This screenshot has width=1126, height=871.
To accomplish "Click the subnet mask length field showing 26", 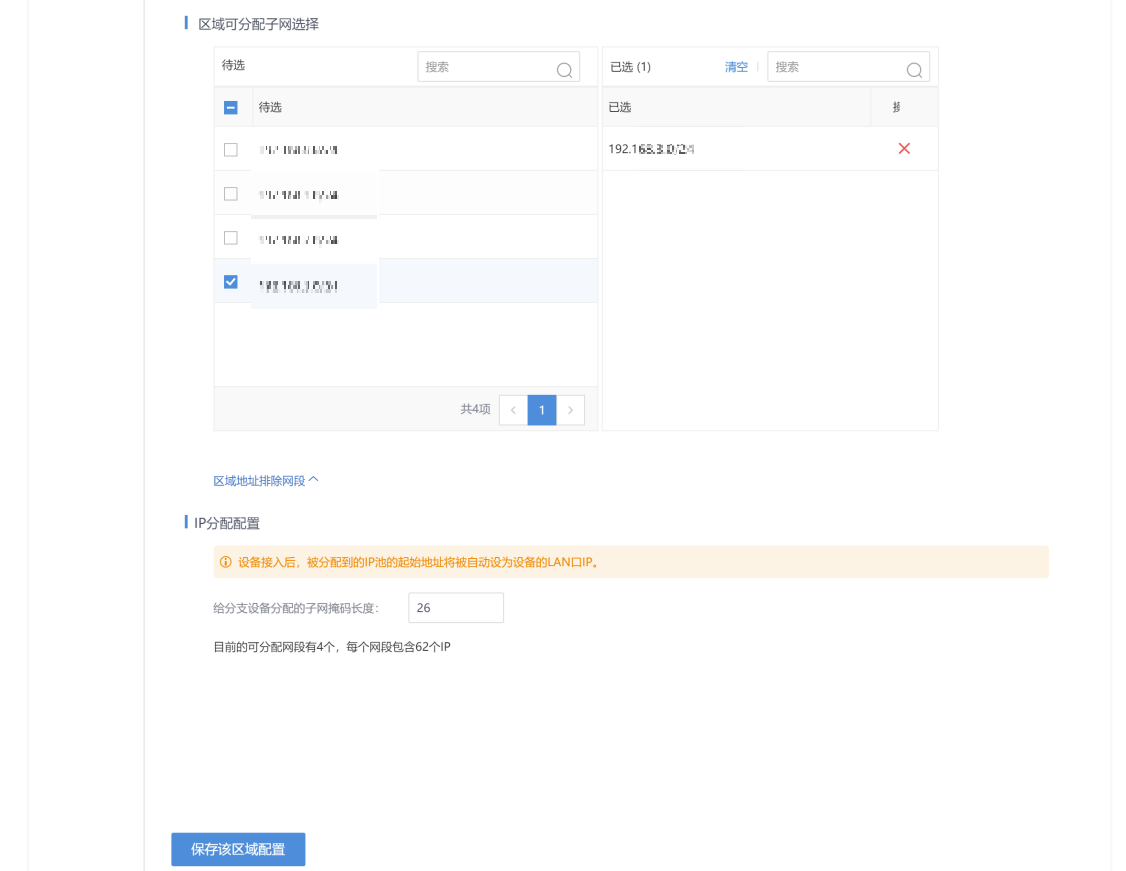I will (x=455, y=608).
